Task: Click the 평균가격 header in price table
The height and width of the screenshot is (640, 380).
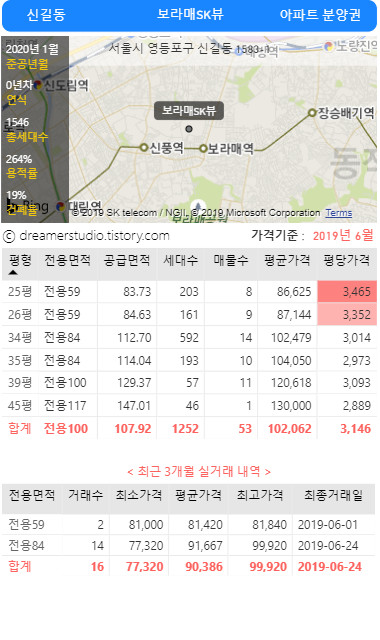Action: coord(287,260)
